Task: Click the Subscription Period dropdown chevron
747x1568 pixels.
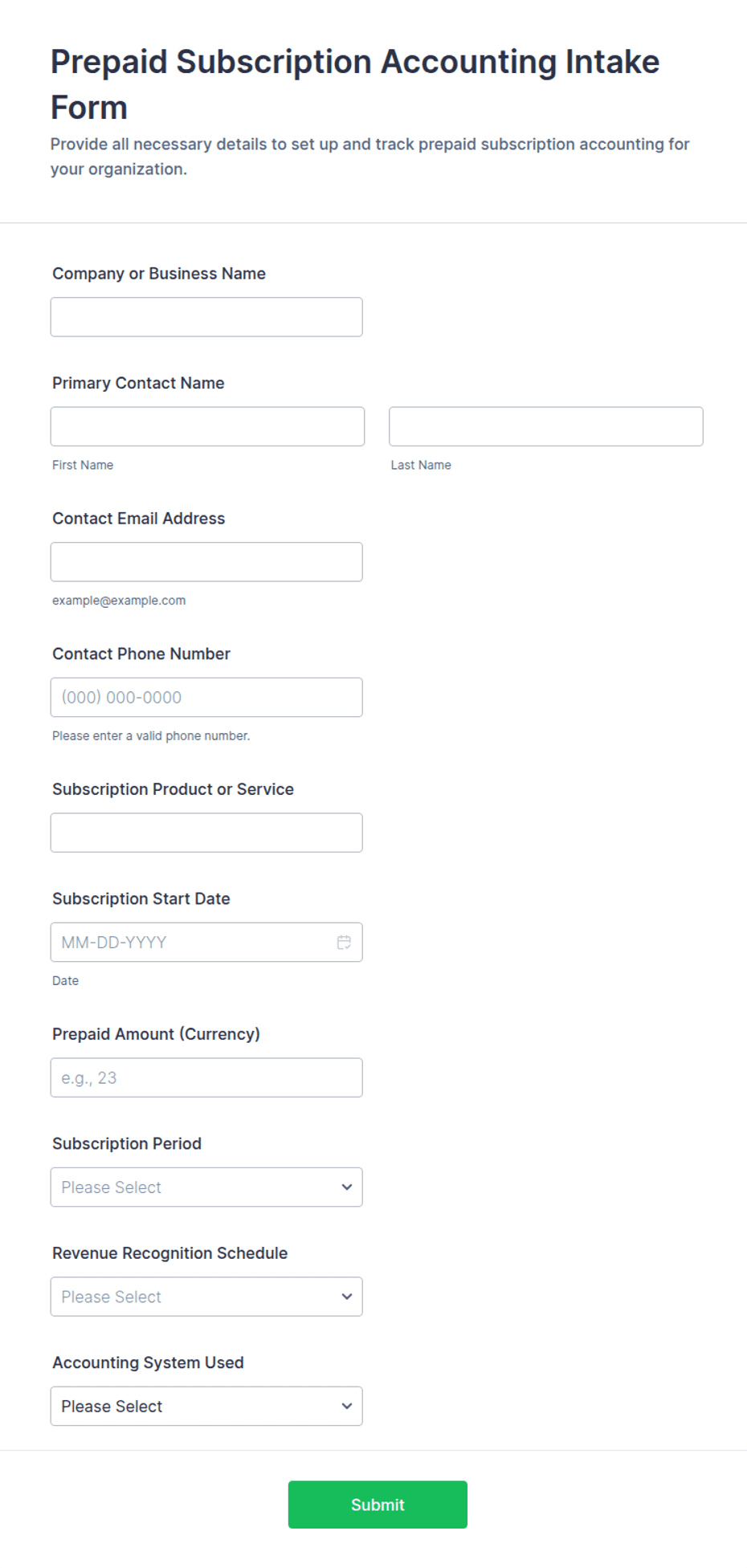Action: [x=347, y=1187]
